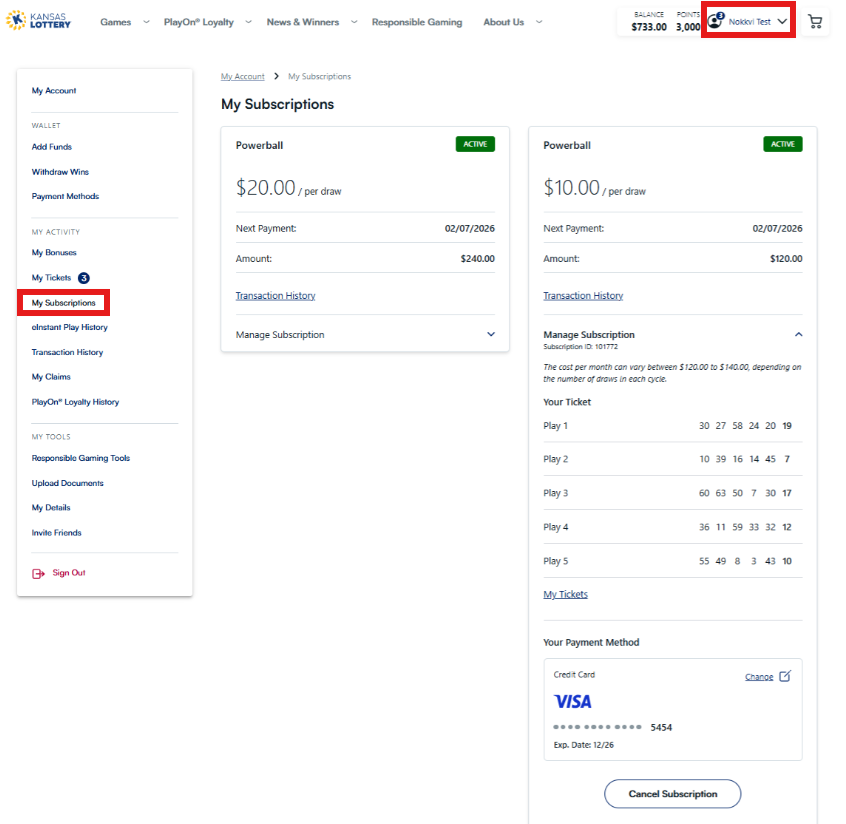Open the PlayOn Loyalty menu
The image size is (846, 824).
[x=199, y=22]
